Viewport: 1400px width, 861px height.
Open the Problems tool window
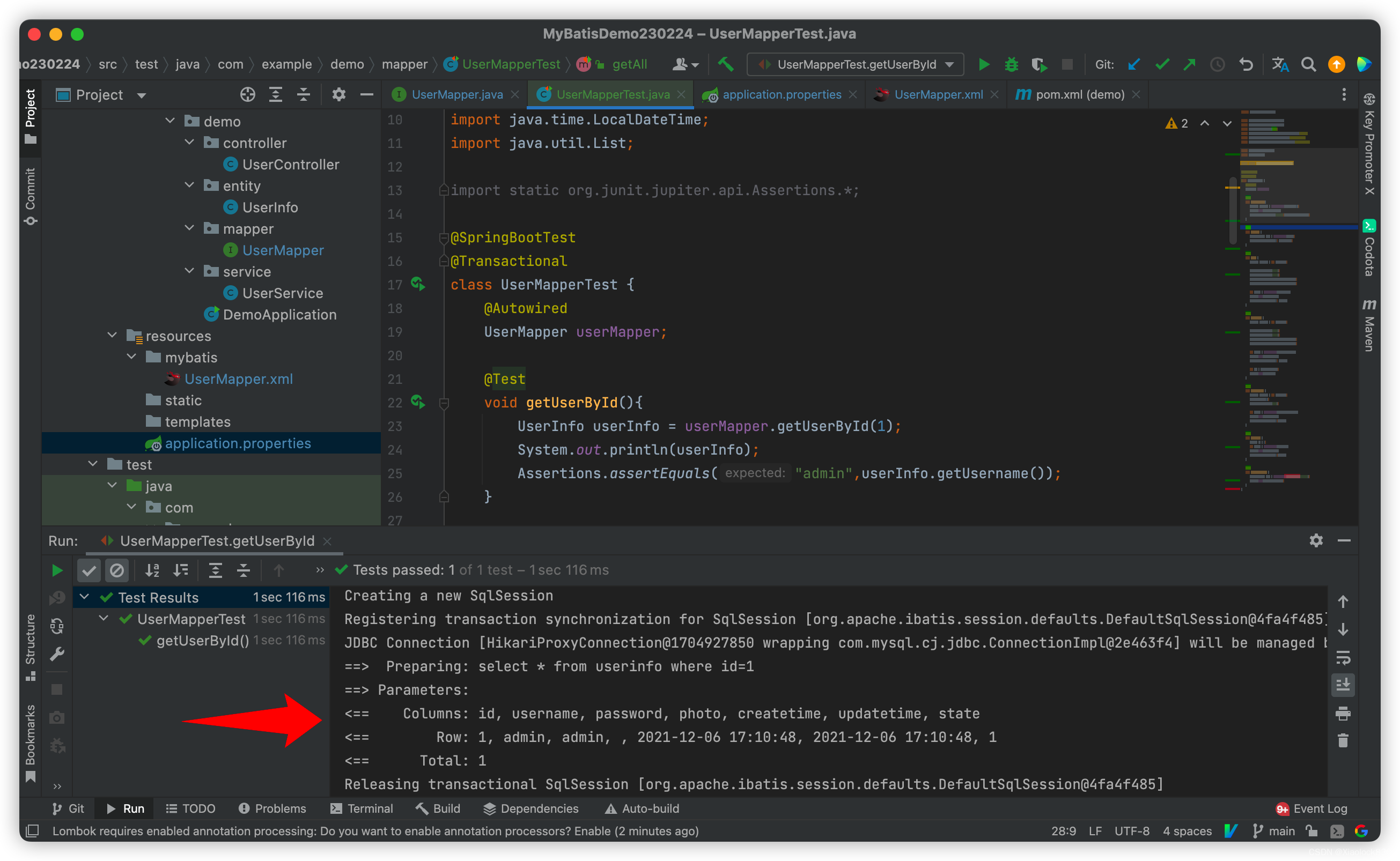[x=271, y=808]
